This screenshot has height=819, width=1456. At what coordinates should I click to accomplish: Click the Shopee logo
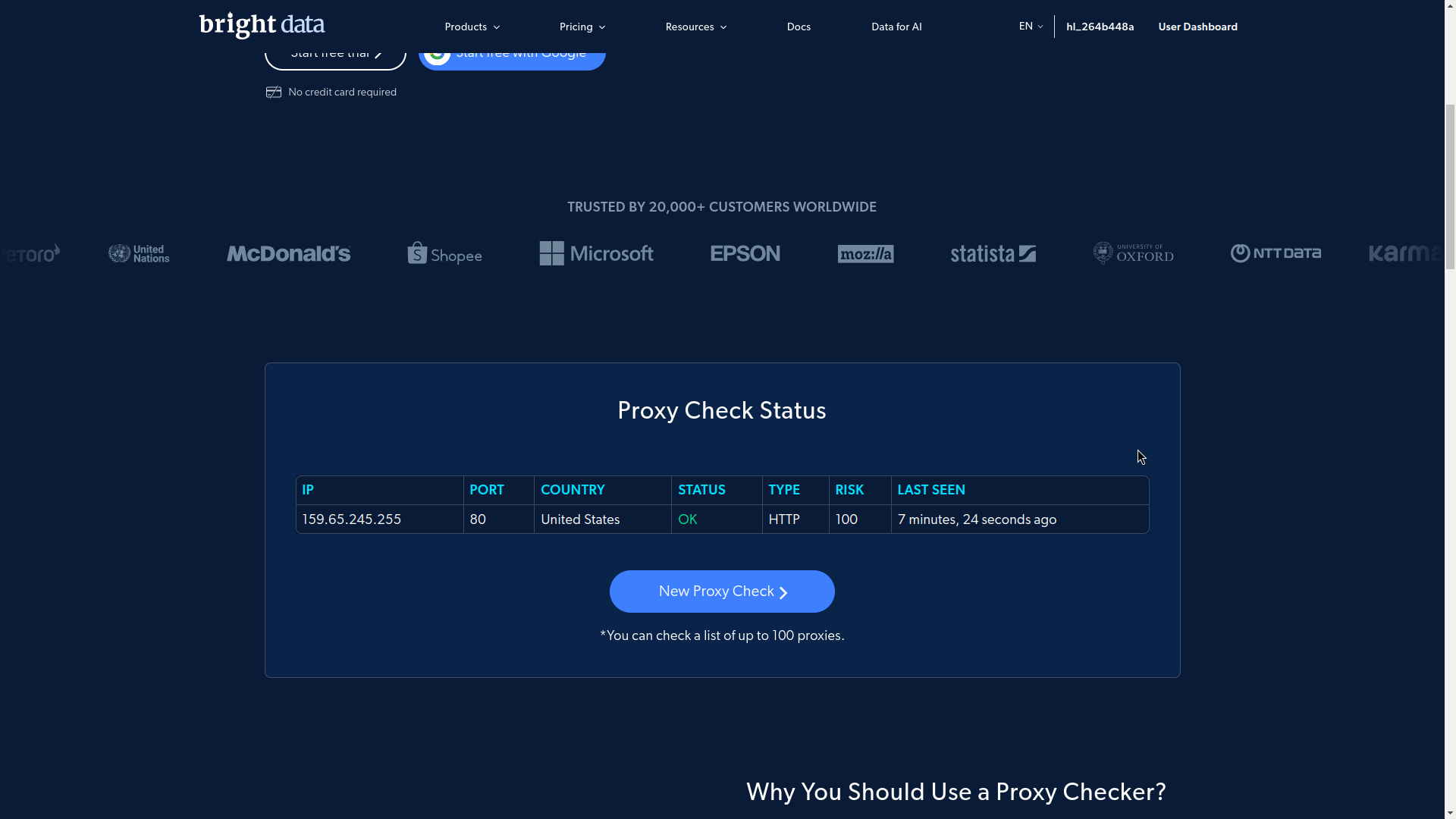(444, 253)
